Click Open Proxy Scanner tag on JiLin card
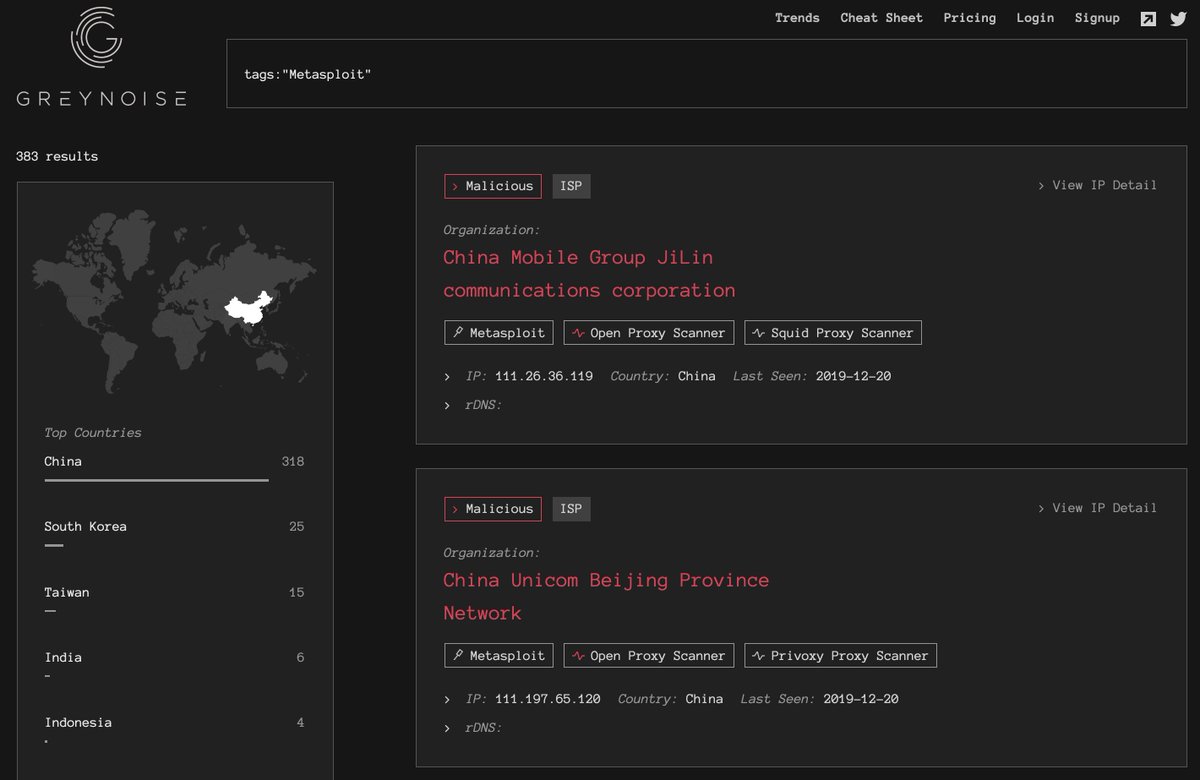The height and width of the screenshot is (780, 1200). tap(649, 333)
